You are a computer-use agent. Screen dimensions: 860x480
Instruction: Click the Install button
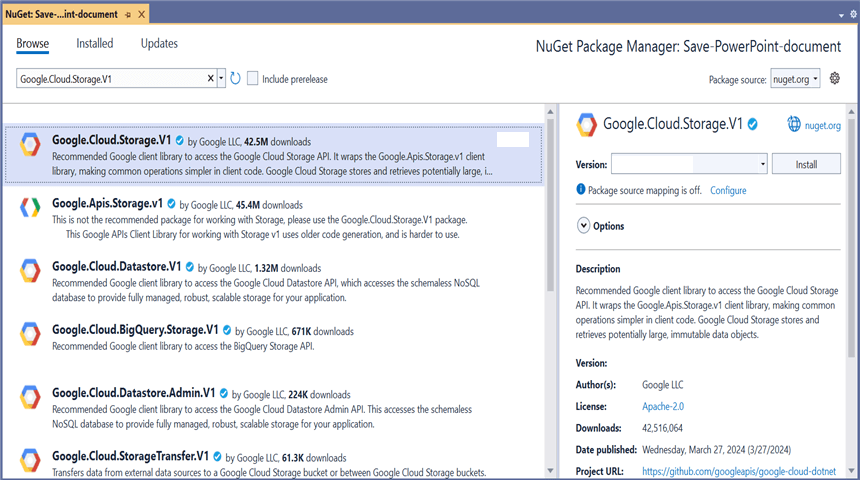(x=806, y=164)
